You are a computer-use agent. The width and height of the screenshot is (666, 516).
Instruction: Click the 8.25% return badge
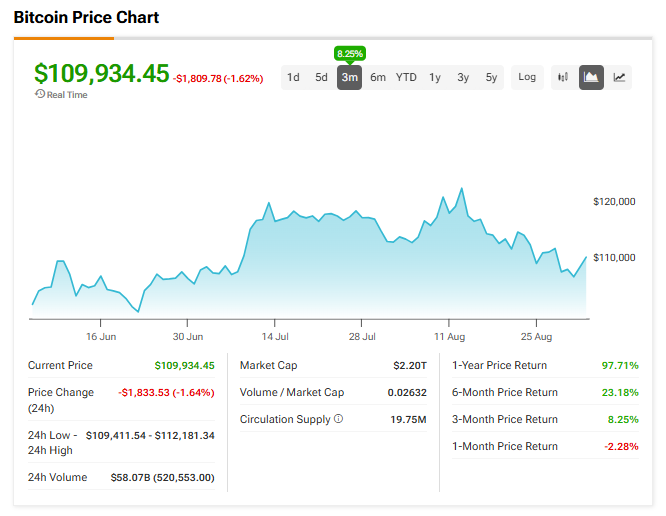350,54
